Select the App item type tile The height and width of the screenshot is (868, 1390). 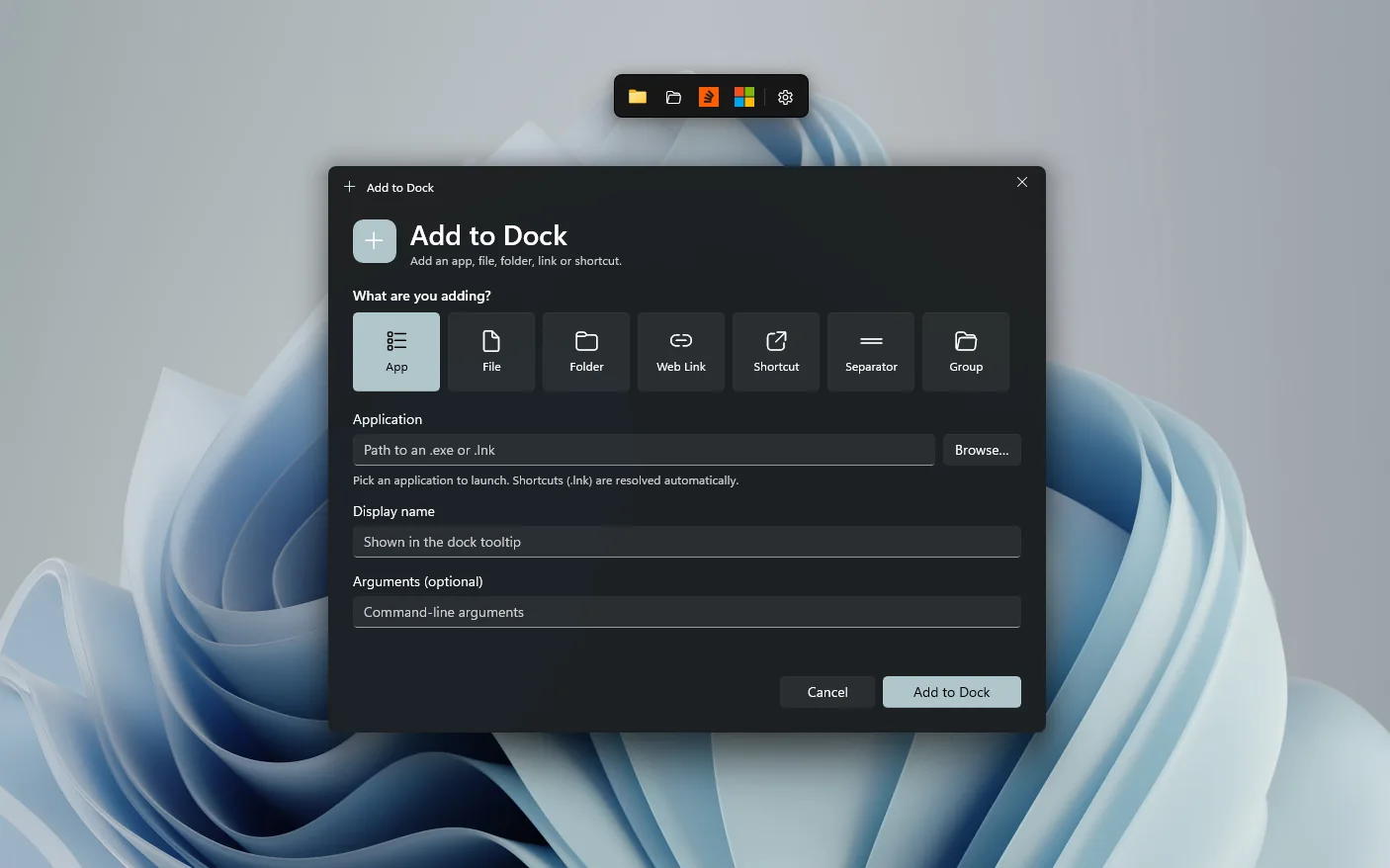396,352
